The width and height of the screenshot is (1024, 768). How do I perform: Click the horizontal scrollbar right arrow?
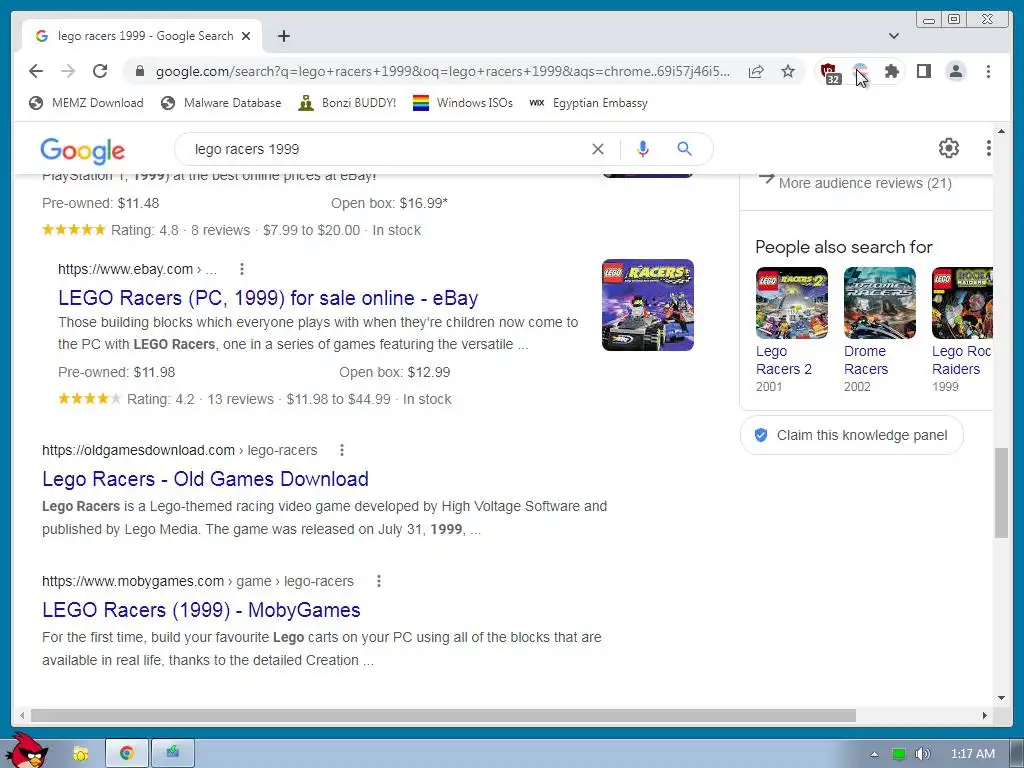pos(984,716)
